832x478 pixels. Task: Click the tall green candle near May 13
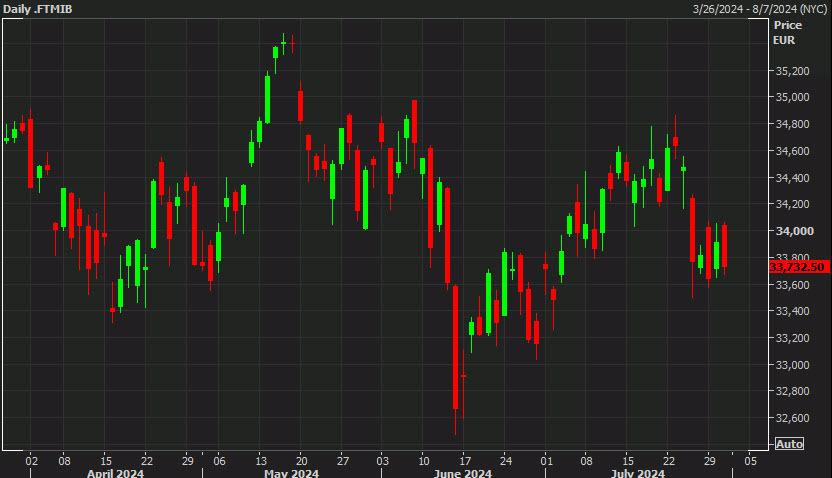tap(268, 98)
